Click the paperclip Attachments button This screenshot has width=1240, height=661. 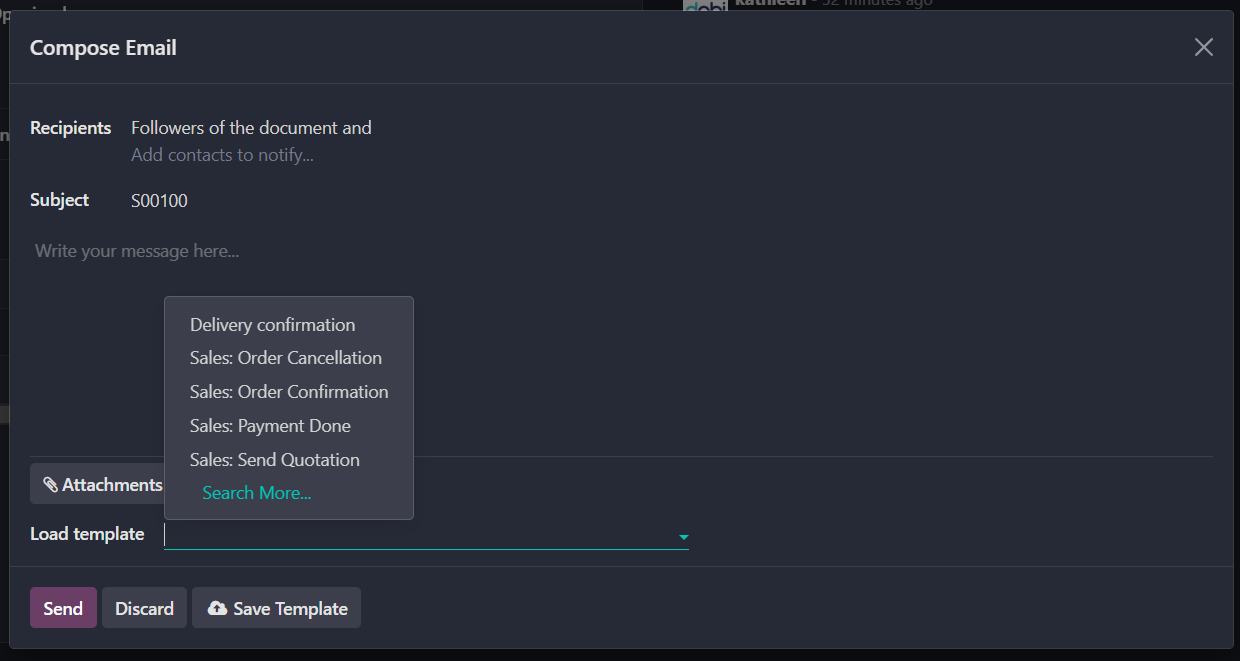coord(100,485)
